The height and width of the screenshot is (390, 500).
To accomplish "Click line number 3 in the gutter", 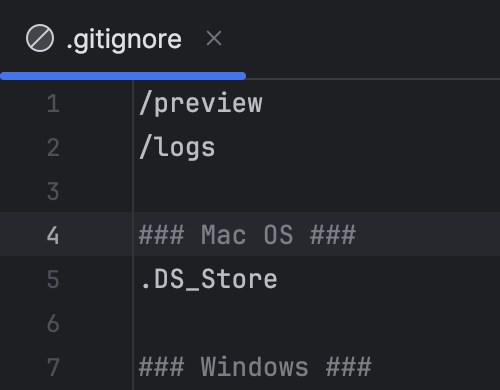I will point(53,191).
